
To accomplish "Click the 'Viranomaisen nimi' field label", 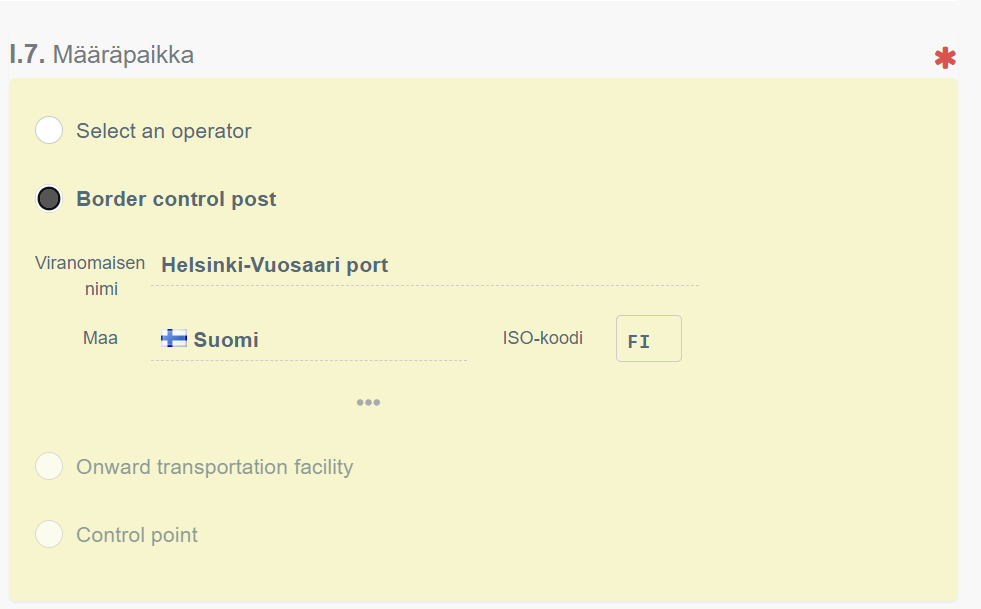I will 90,276.
